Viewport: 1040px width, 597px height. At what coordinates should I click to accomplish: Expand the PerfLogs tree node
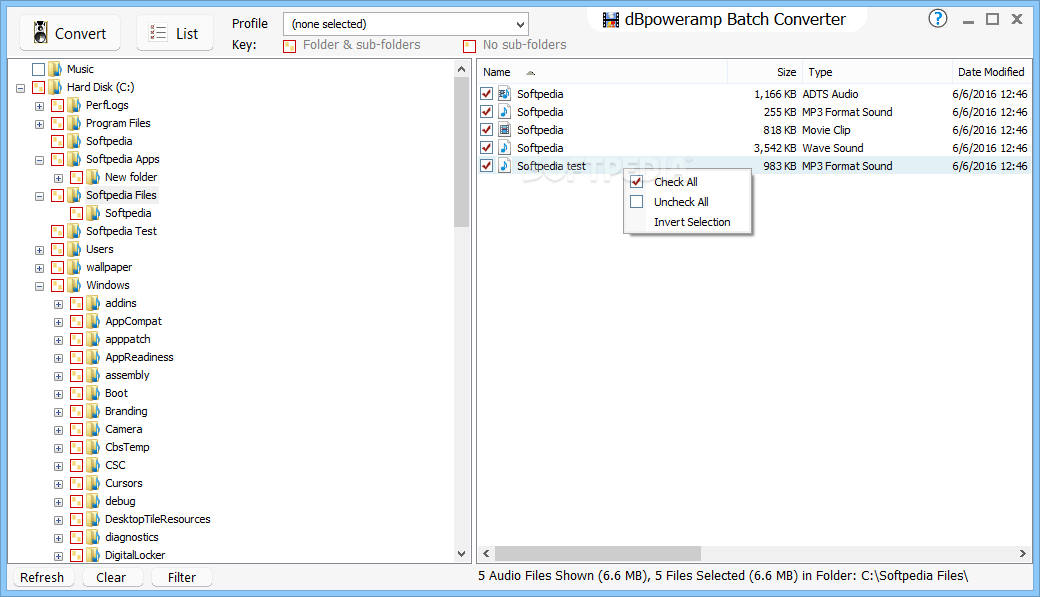(39, 105)
